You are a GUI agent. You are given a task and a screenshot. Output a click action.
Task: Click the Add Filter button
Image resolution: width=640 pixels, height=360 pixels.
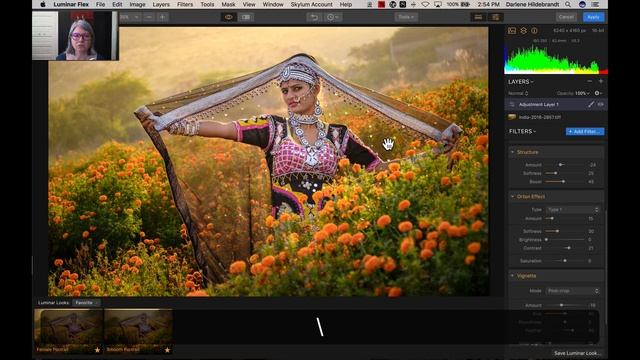tap(585, 131)
